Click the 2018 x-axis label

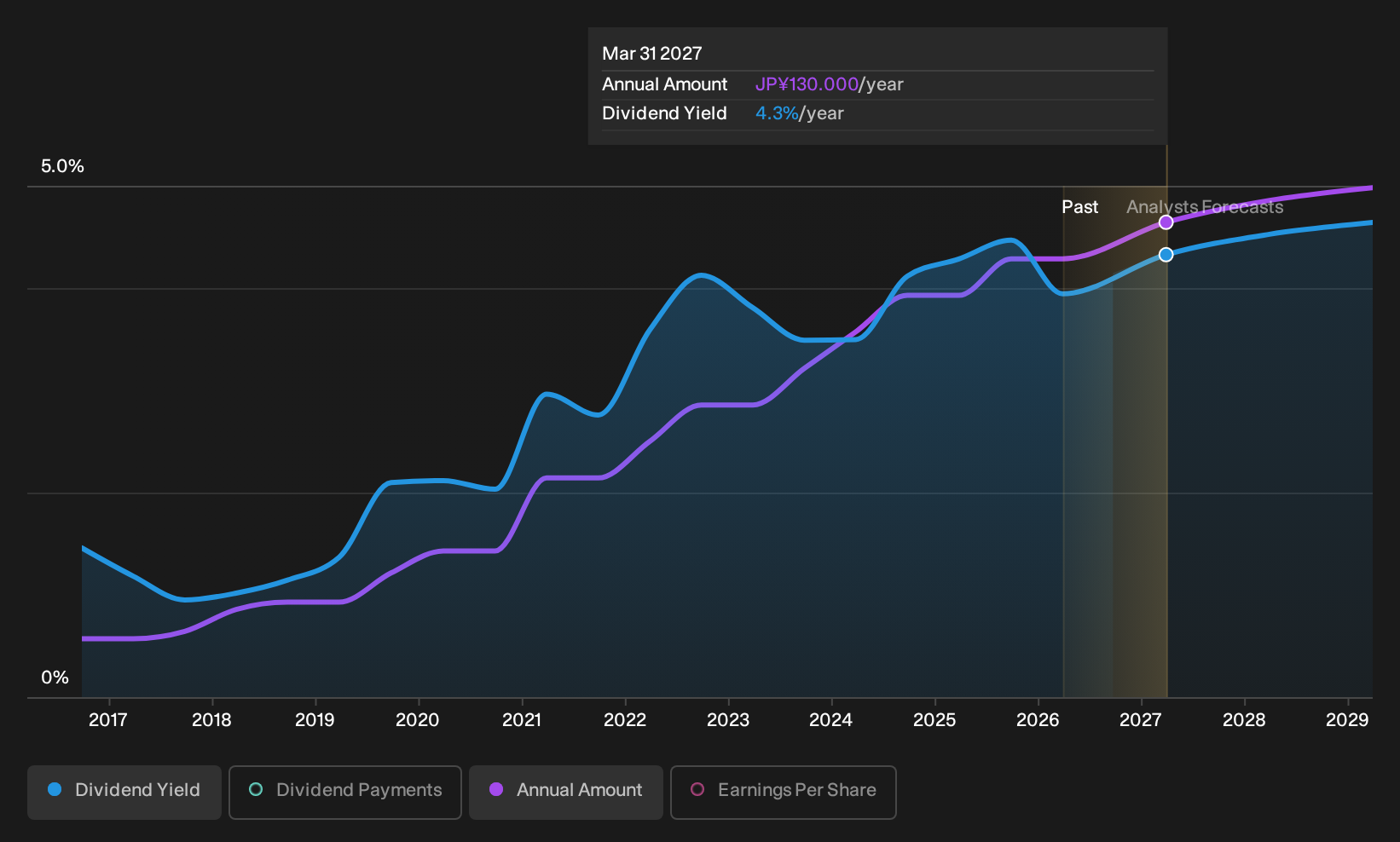click(211, 720)
